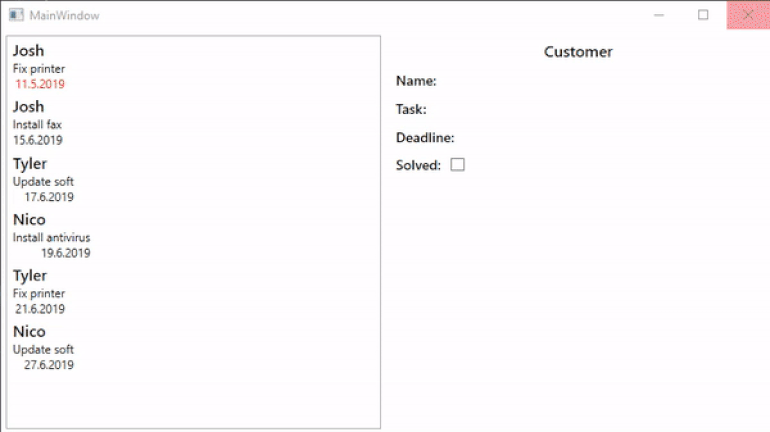770x432 pixels.
Task: Click the red 11.5.2019 deadline date
Action: point(39,84)
